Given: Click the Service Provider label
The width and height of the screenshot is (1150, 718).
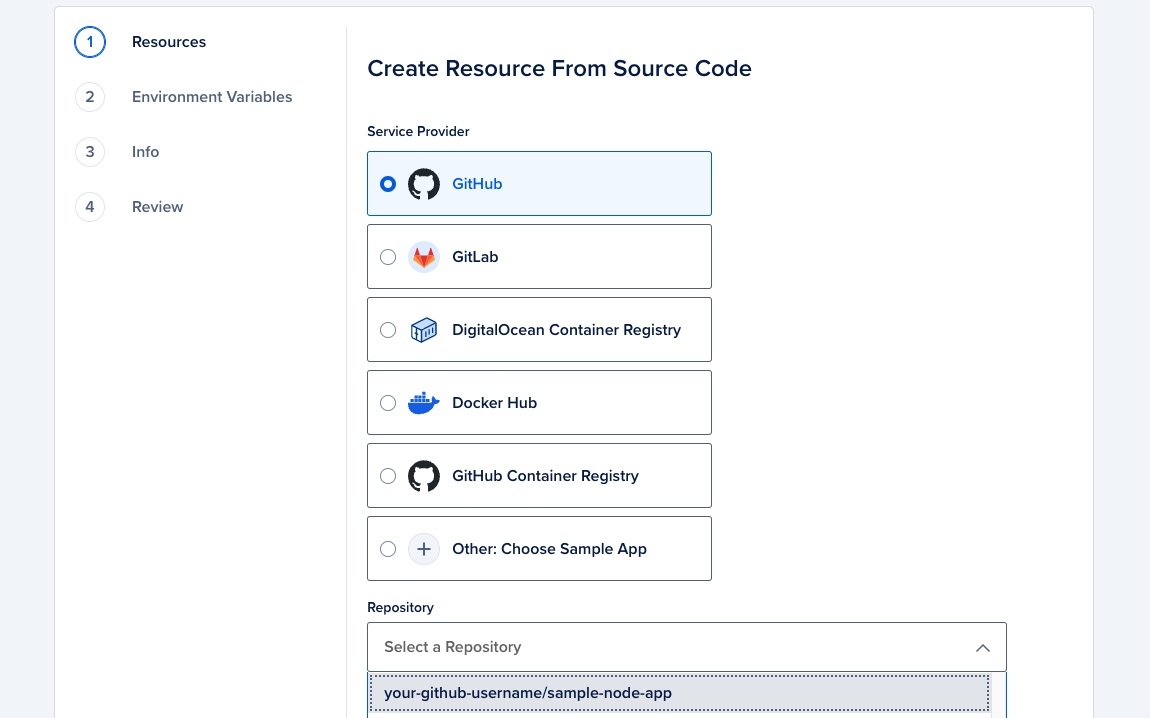Looking at the screenshot, I should click(x=418, y=131).
